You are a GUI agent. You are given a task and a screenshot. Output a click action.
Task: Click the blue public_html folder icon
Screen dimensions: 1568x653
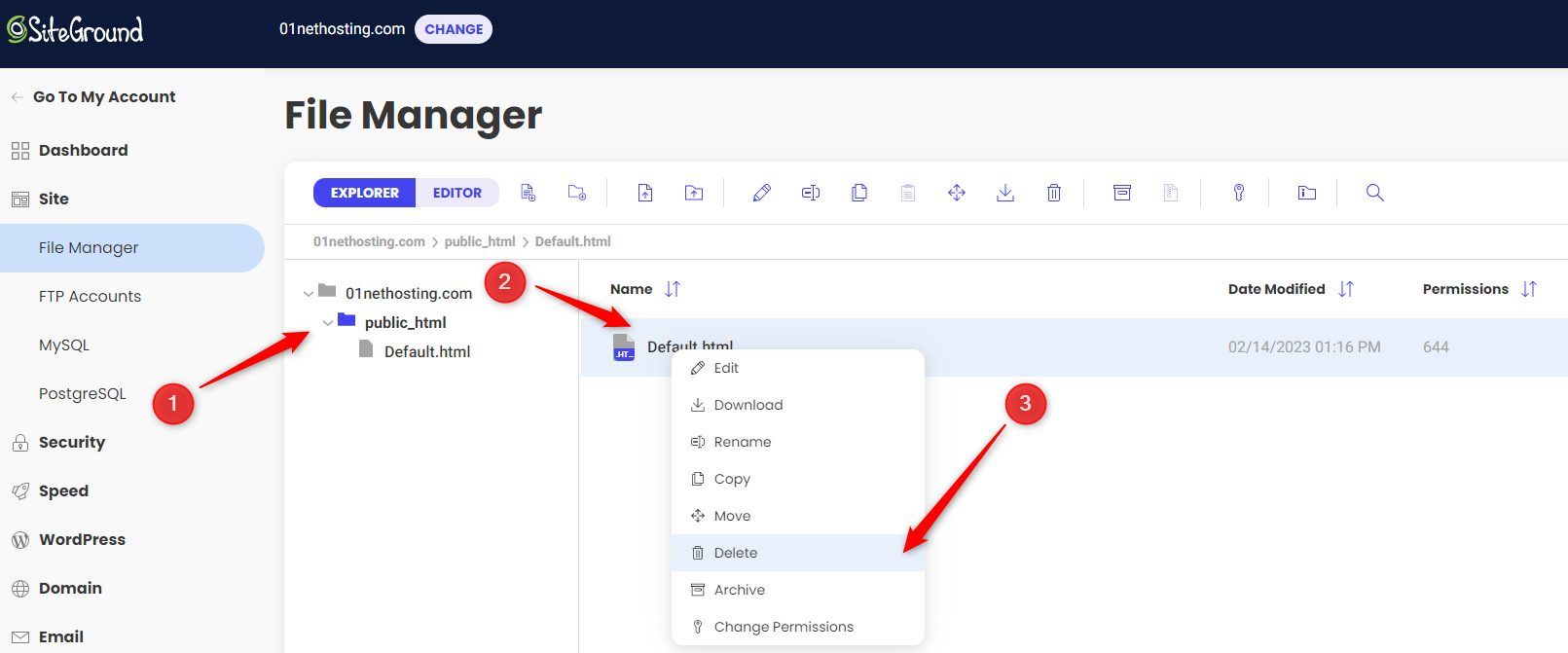pyautogui.click(x=346, y=320)
